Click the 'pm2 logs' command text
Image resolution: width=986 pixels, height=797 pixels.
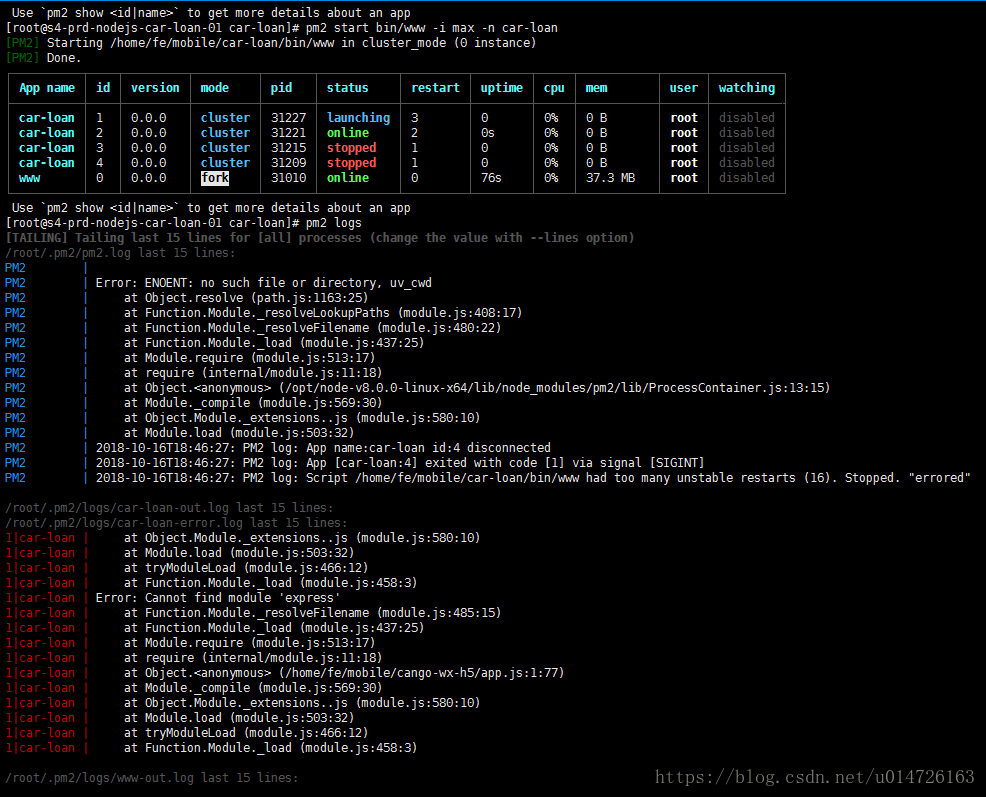tap(333, 223)
